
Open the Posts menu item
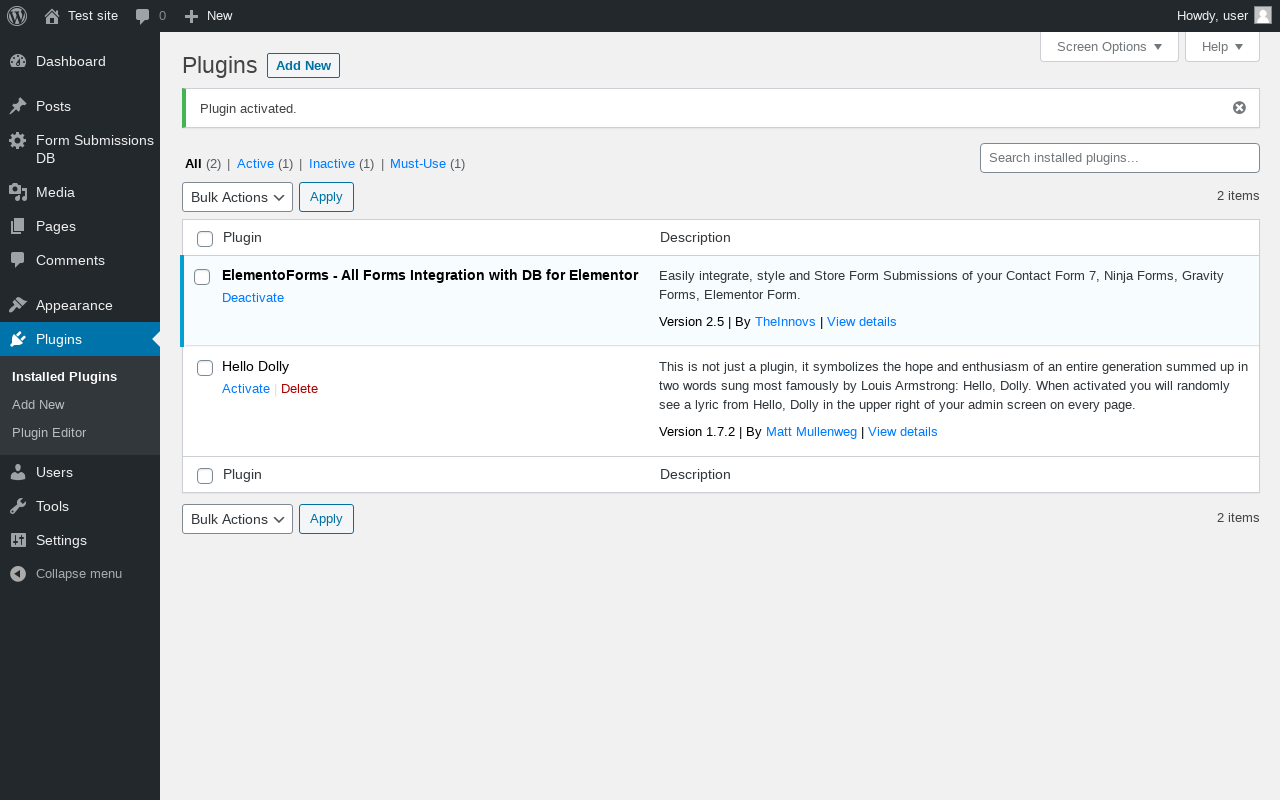80,106
